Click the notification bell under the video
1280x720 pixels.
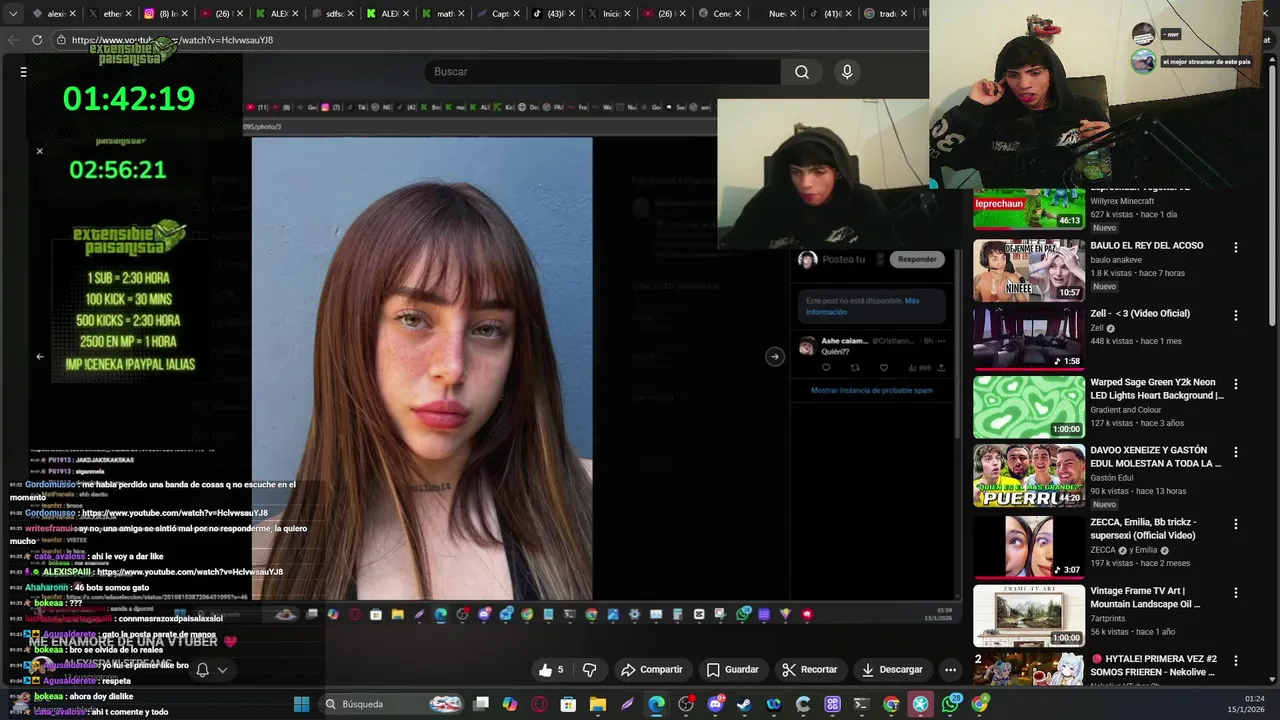[x=202, y=670]
